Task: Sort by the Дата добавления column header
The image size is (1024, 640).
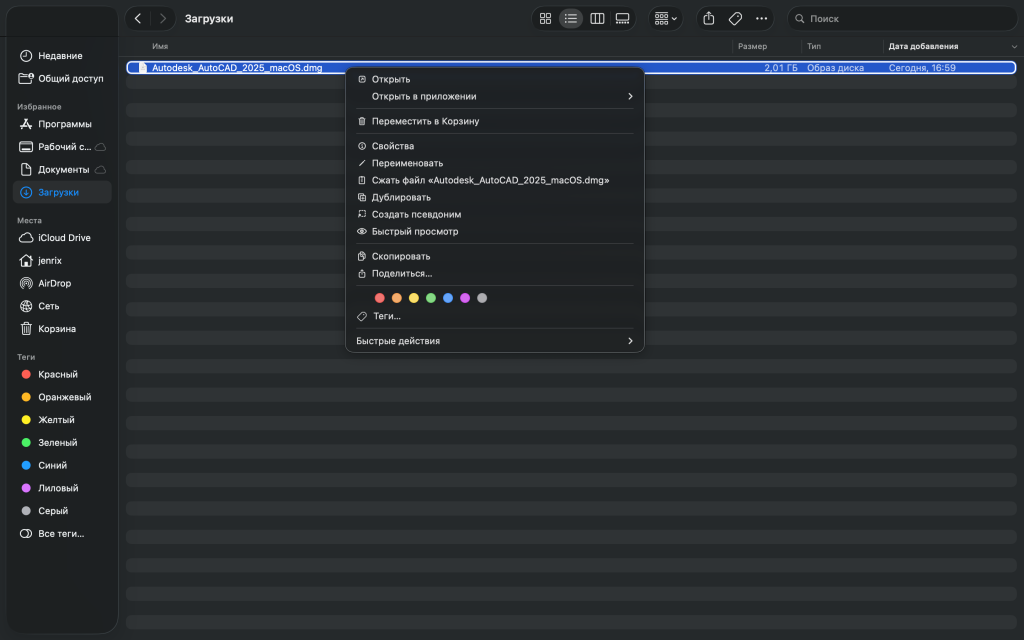Action: [923, 46]
